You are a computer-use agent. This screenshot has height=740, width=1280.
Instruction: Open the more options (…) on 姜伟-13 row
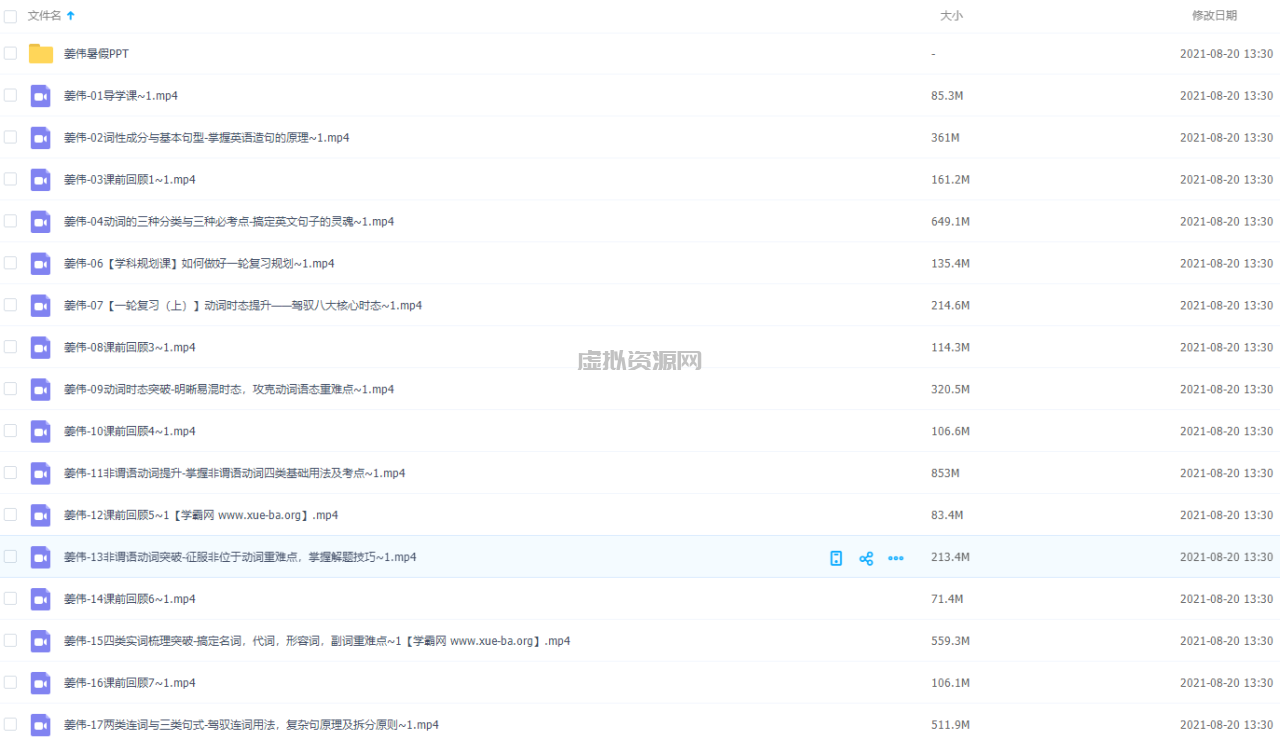(896, 558)
